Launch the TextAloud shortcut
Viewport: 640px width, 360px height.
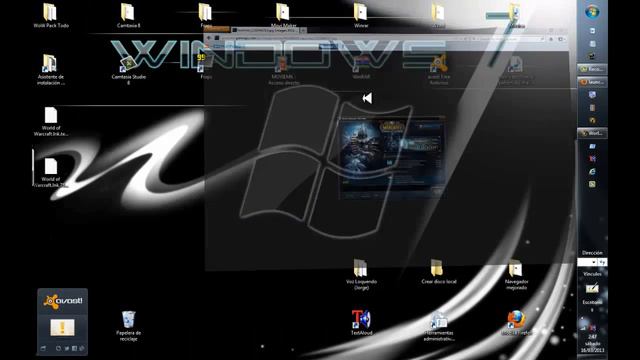(361, 322)
